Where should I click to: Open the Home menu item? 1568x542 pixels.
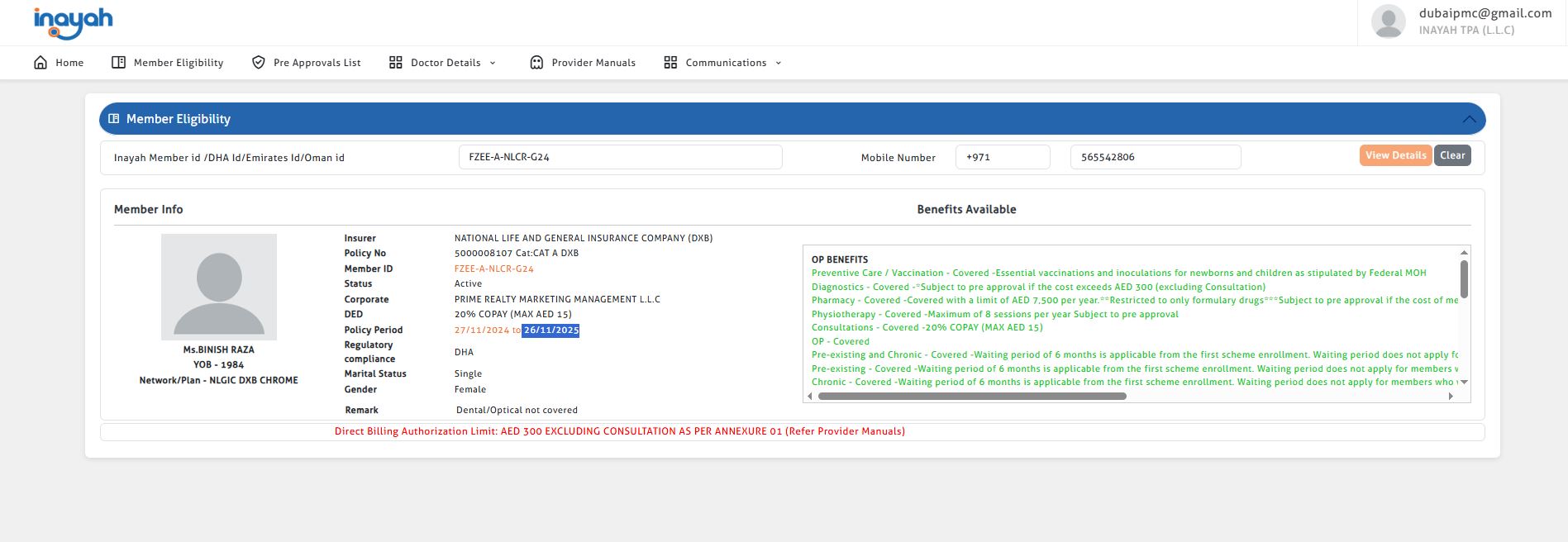tap(69, 63)
